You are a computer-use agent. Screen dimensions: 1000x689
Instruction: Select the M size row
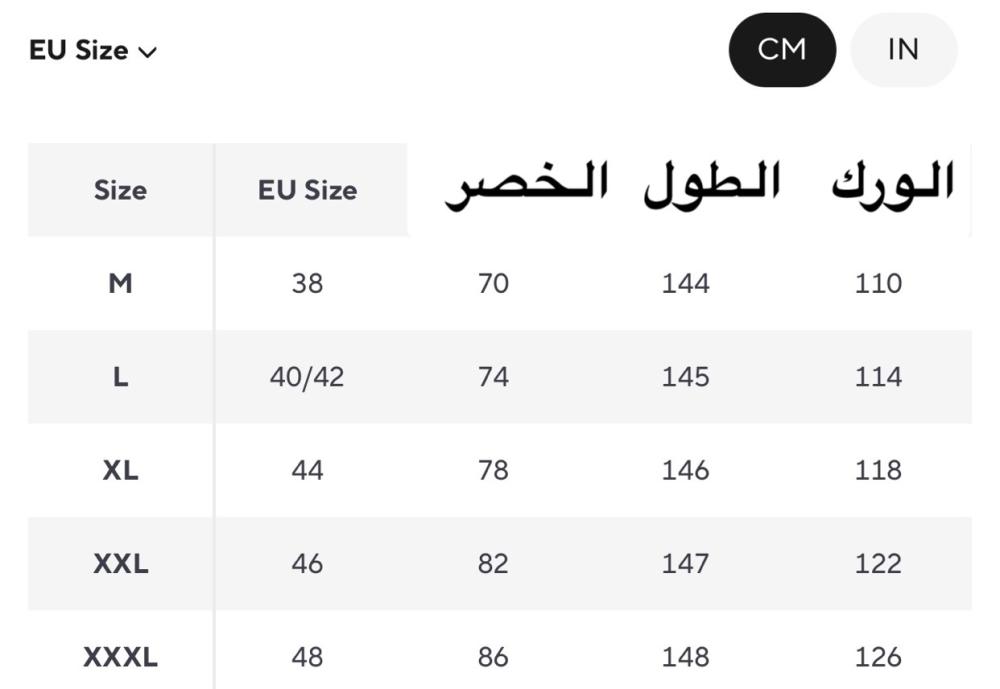499,283
